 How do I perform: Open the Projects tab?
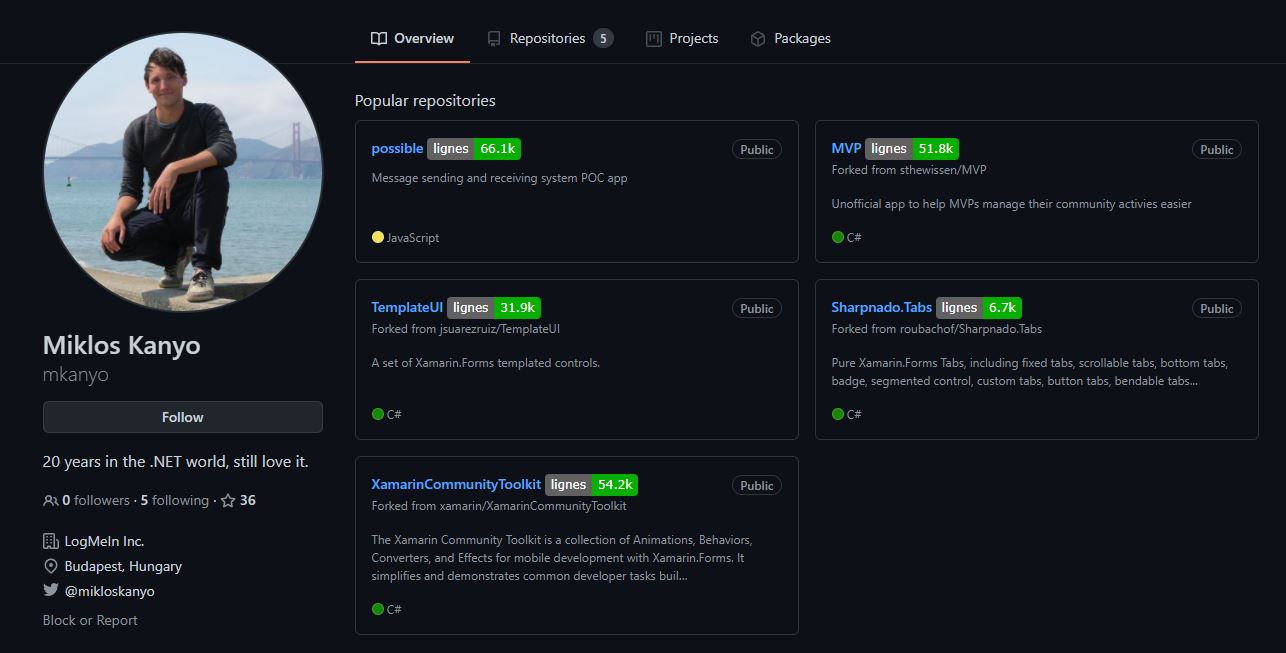[693, 39]
